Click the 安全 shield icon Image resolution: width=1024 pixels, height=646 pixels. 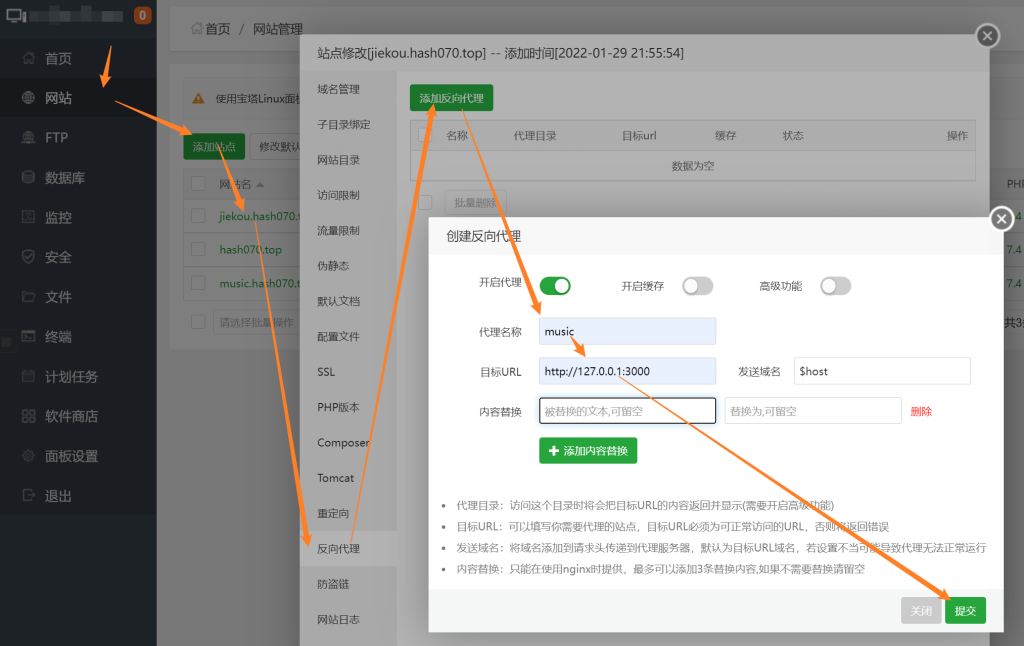coord(28,257)
